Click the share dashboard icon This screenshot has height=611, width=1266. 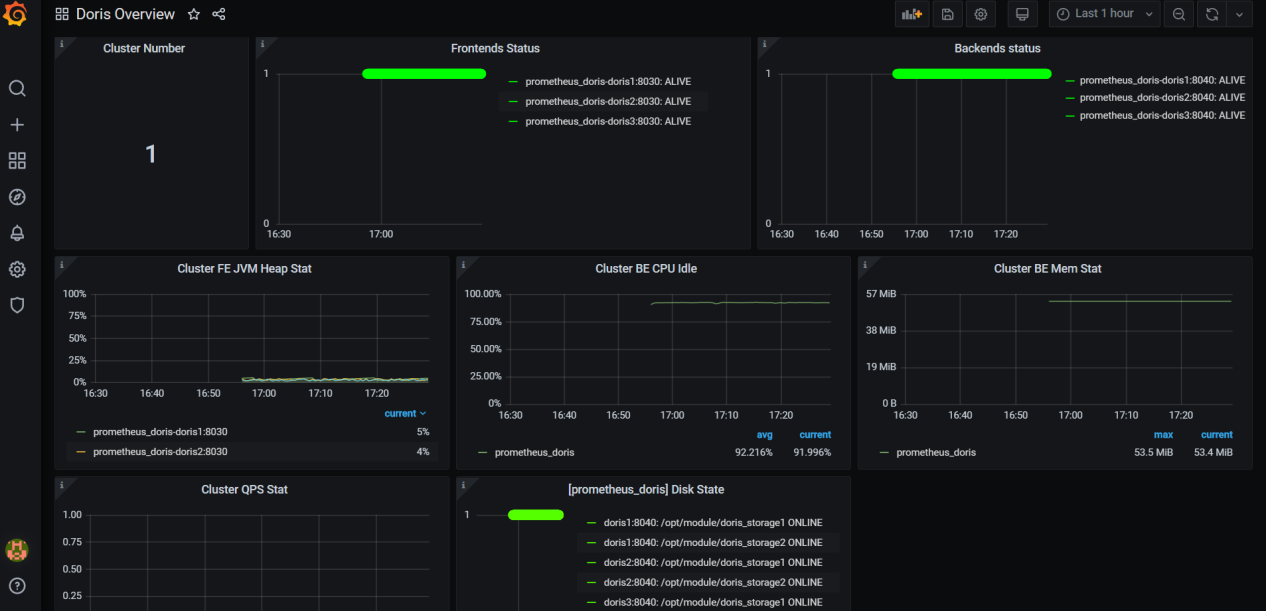pyautogui.click(x=219, y=14)
